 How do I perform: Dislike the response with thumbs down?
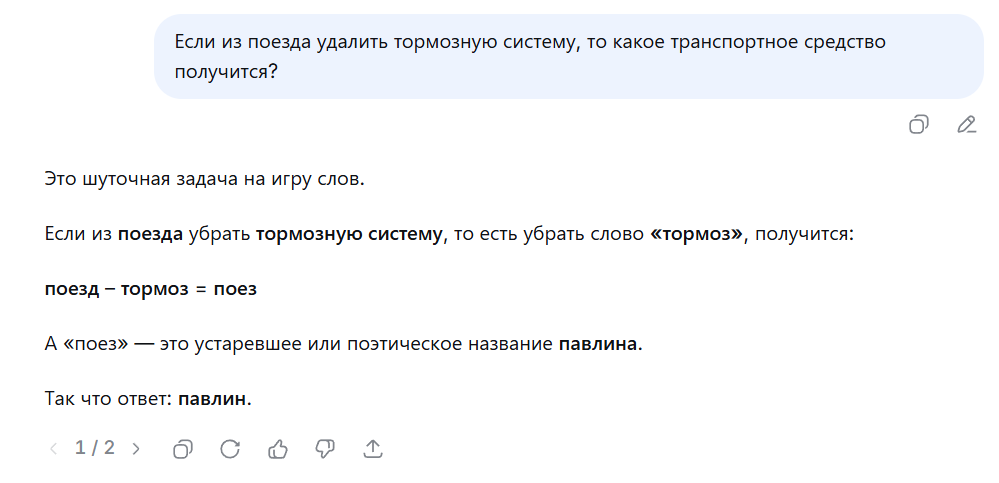tap(325, 449)
